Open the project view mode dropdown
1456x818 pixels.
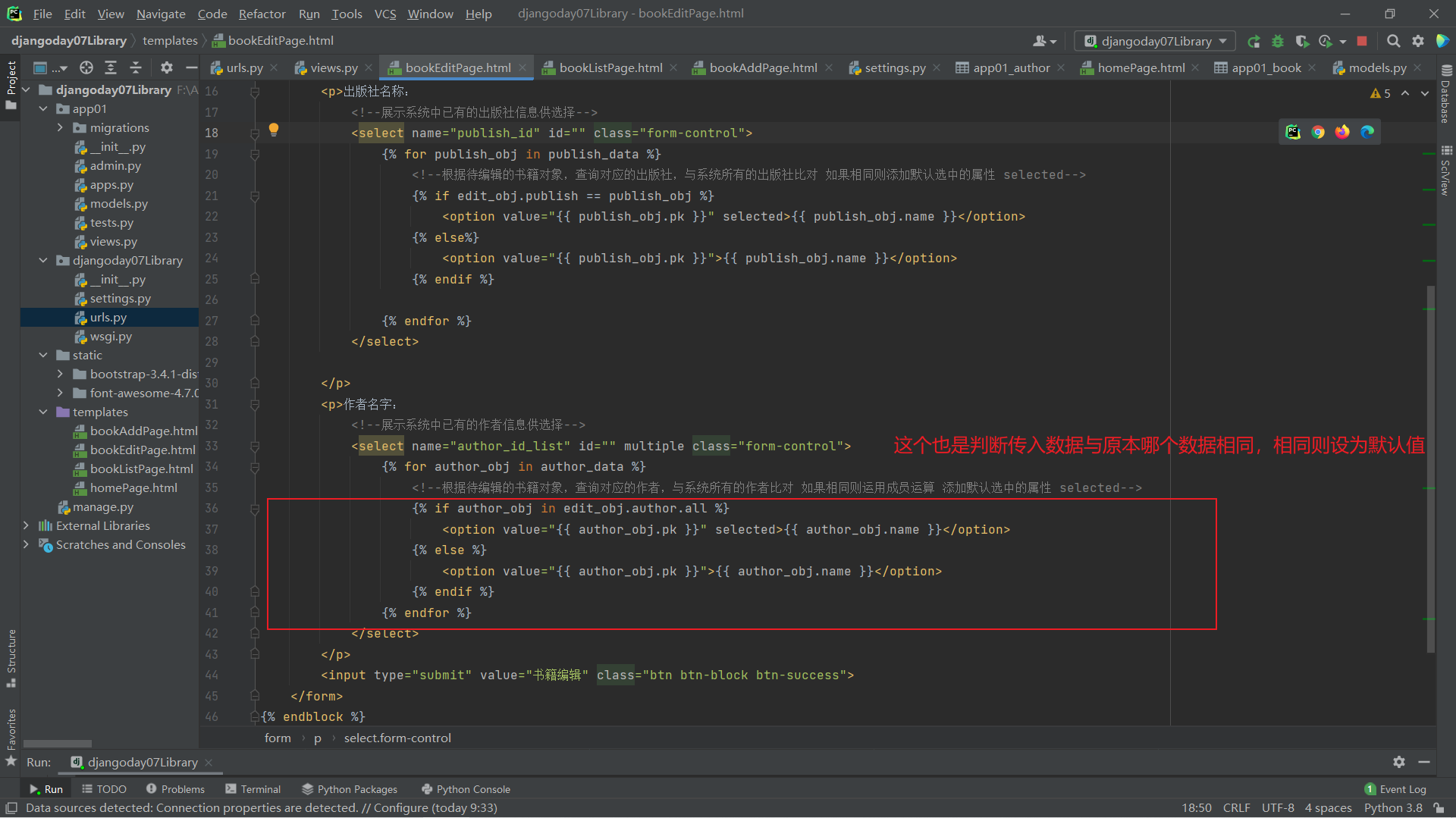pos(51,67)
